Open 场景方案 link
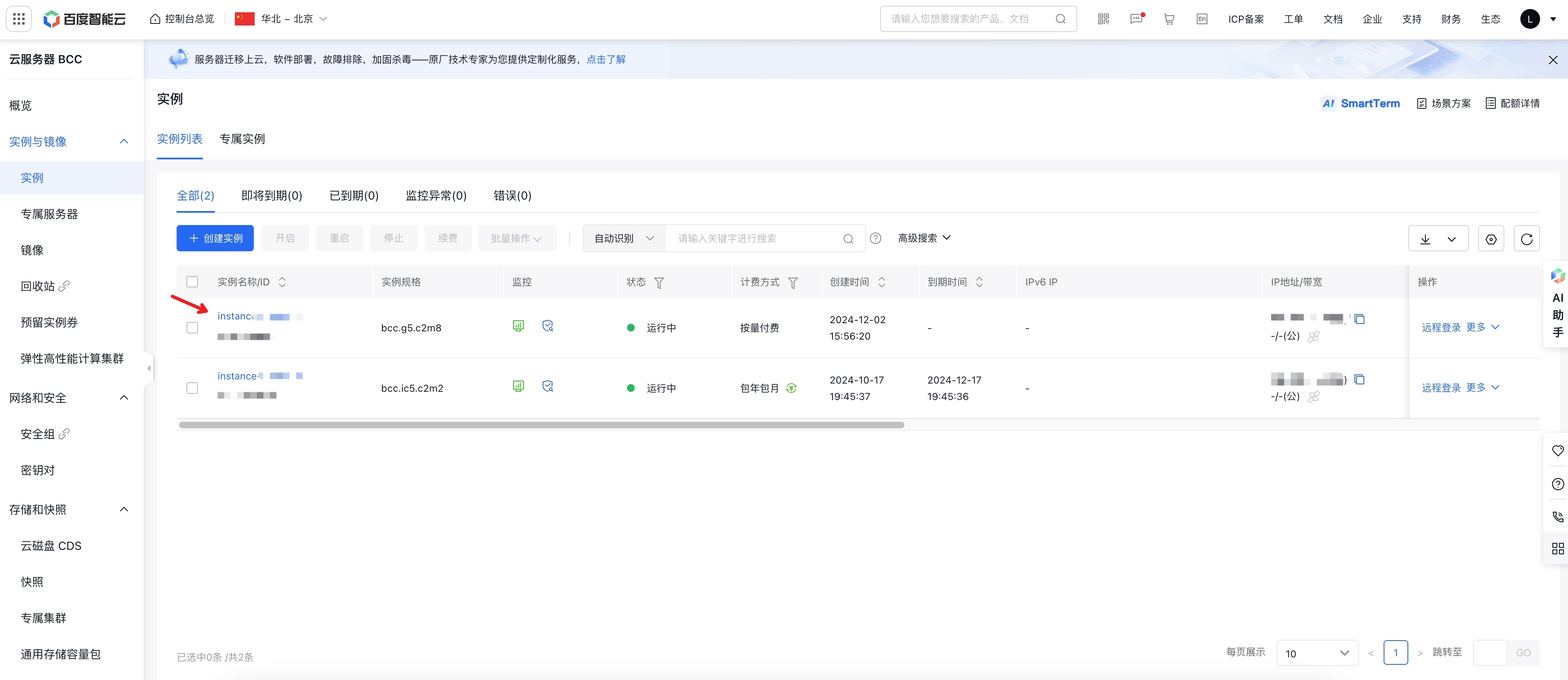The image size is (1568, 680). click(1443, 103)
